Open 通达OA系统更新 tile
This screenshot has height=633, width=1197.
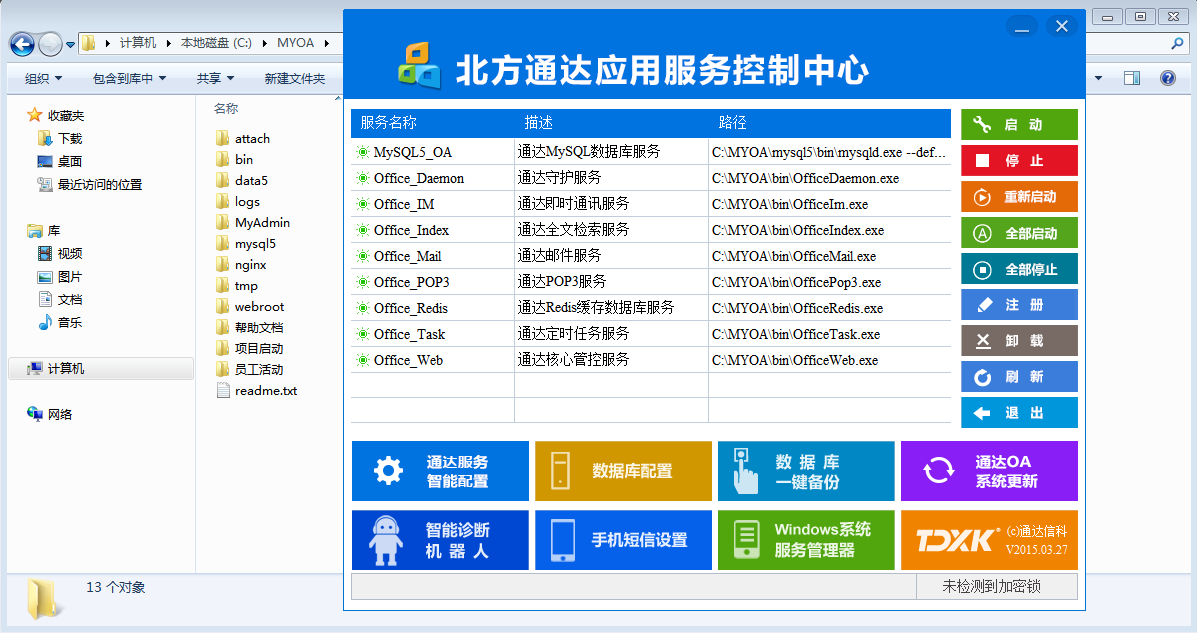point(989,471)
